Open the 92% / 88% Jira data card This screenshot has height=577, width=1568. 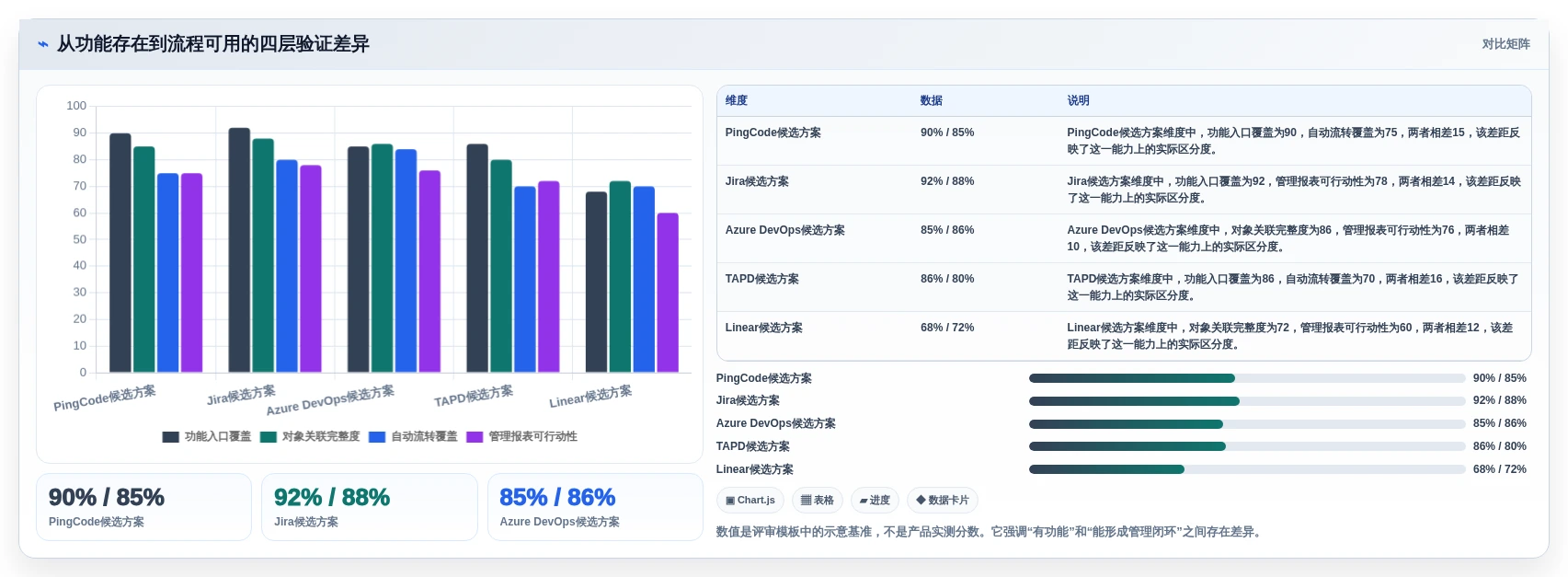(370, 507)
